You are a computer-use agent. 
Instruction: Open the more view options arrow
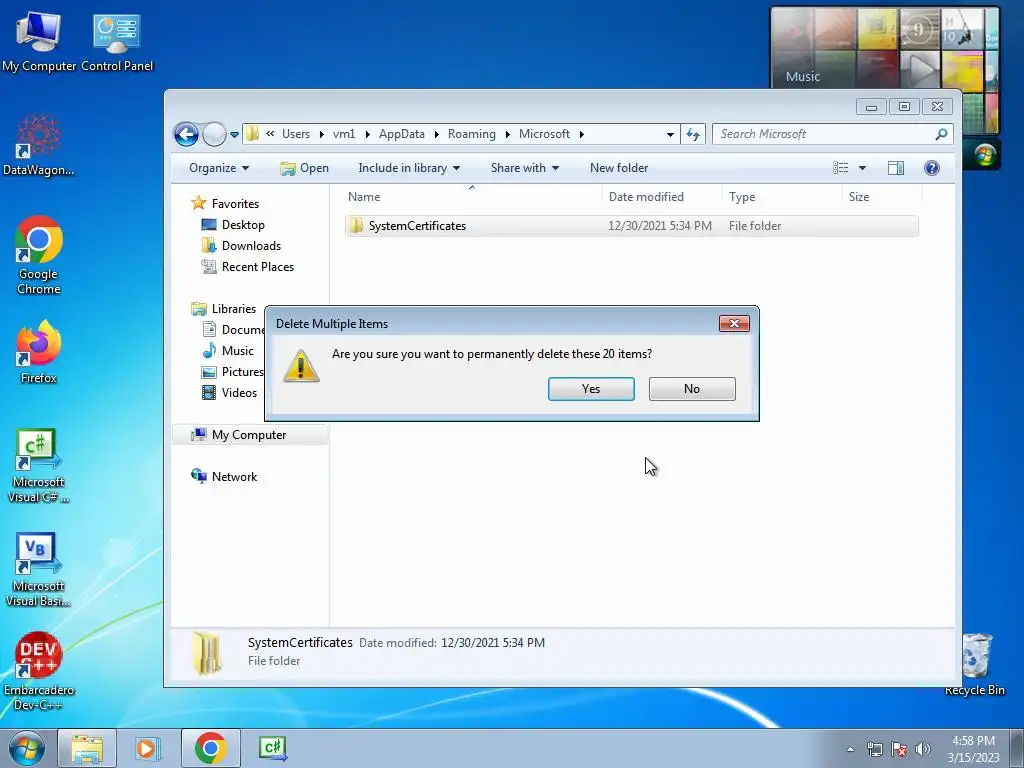pyautogui.click(x=862, y=168)
